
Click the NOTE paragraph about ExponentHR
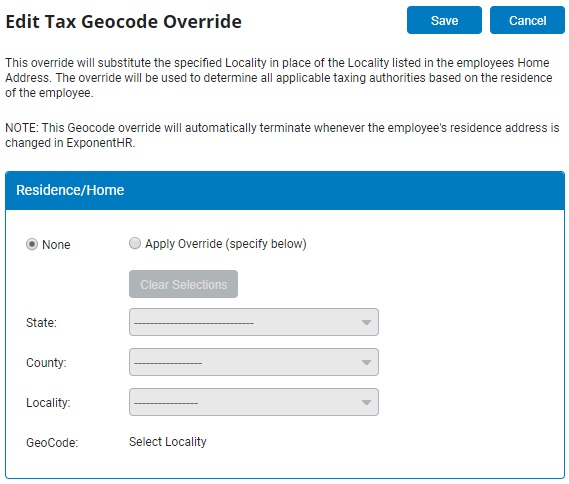[x=282, y=135]
